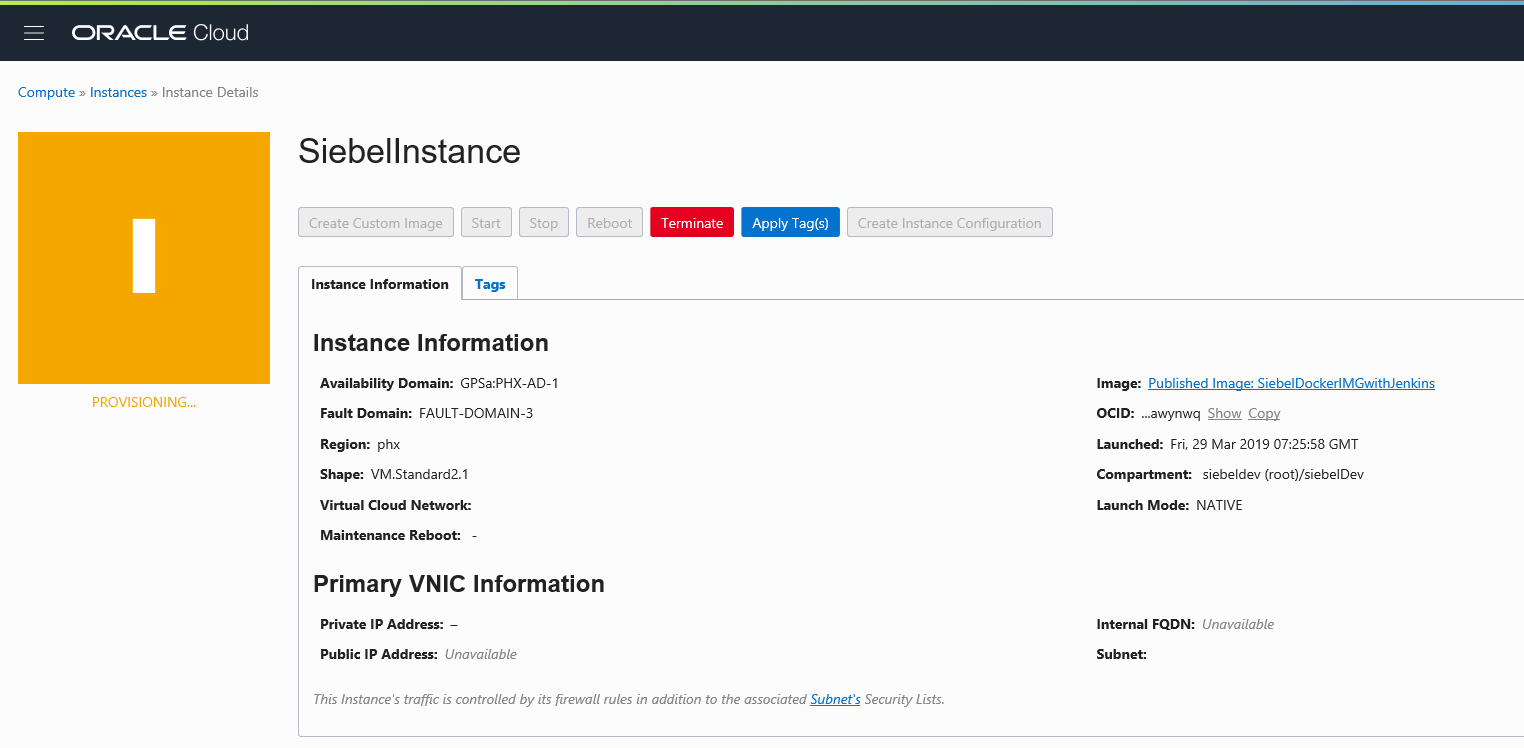Click the Oracle Cloud logo
The height and width of the screenshot is (748, 1524).
(x=159, y=31)
